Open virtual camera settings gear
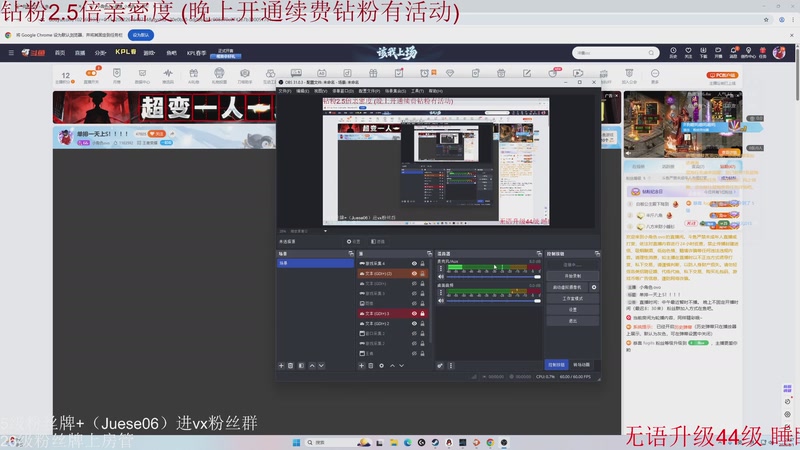Viewport: 800px width, 450px height. (x=594, y=287)
